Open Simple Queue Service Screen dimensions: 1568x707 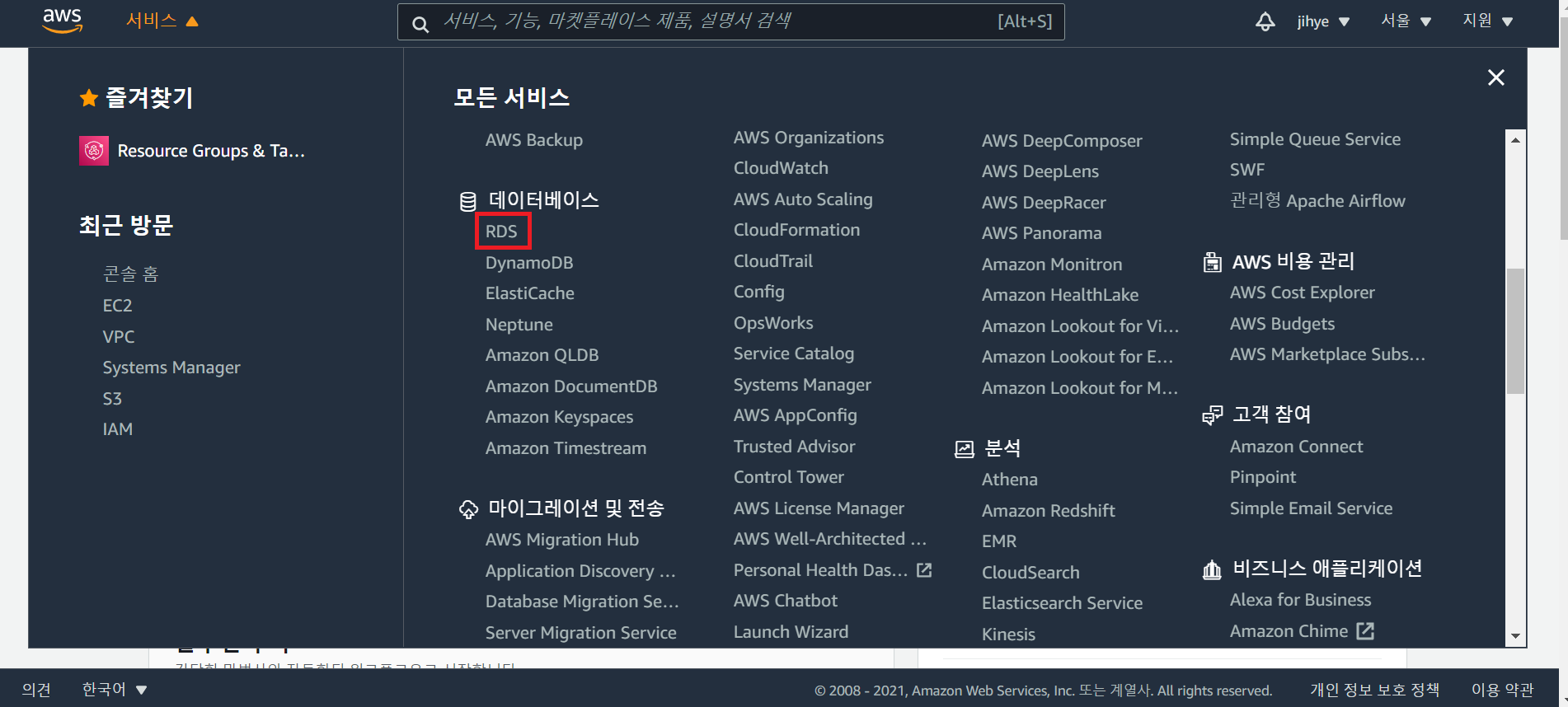(1316, 139)
